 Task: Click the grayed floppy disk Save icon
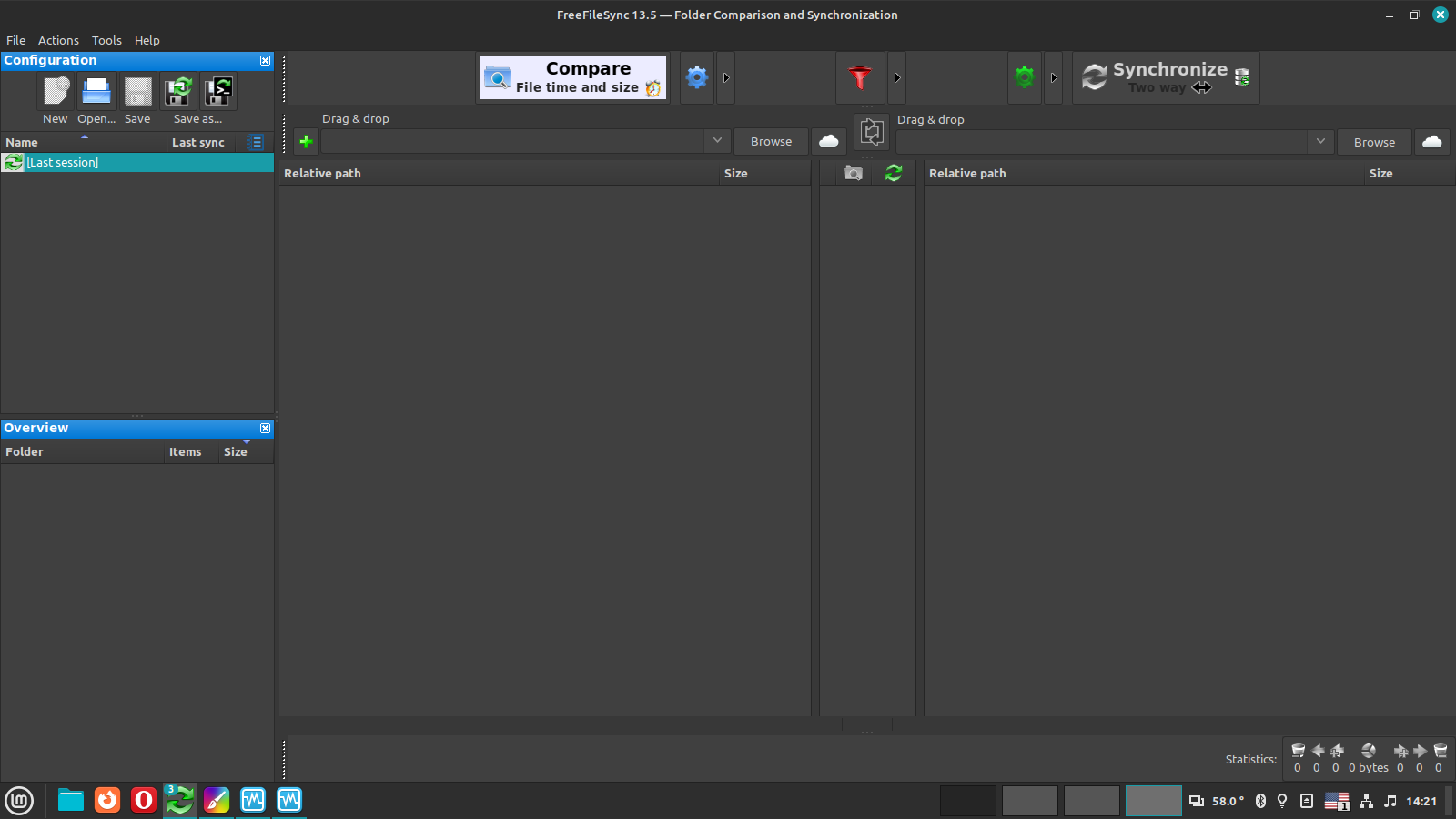tap(137, 91)
